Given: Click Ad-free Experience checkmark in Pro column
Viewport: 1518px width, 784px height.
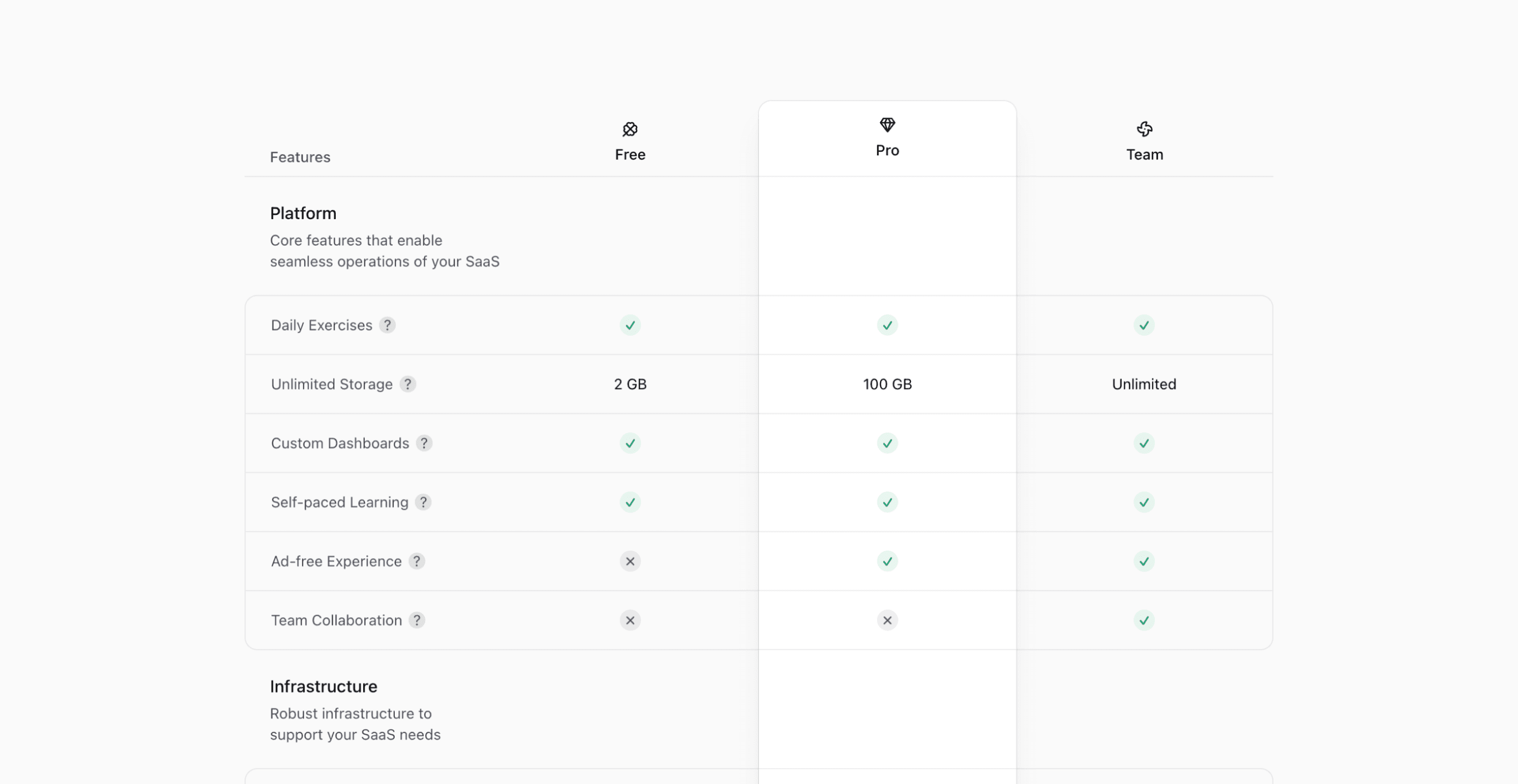Looking at the screenshot, I should (887, 561).
